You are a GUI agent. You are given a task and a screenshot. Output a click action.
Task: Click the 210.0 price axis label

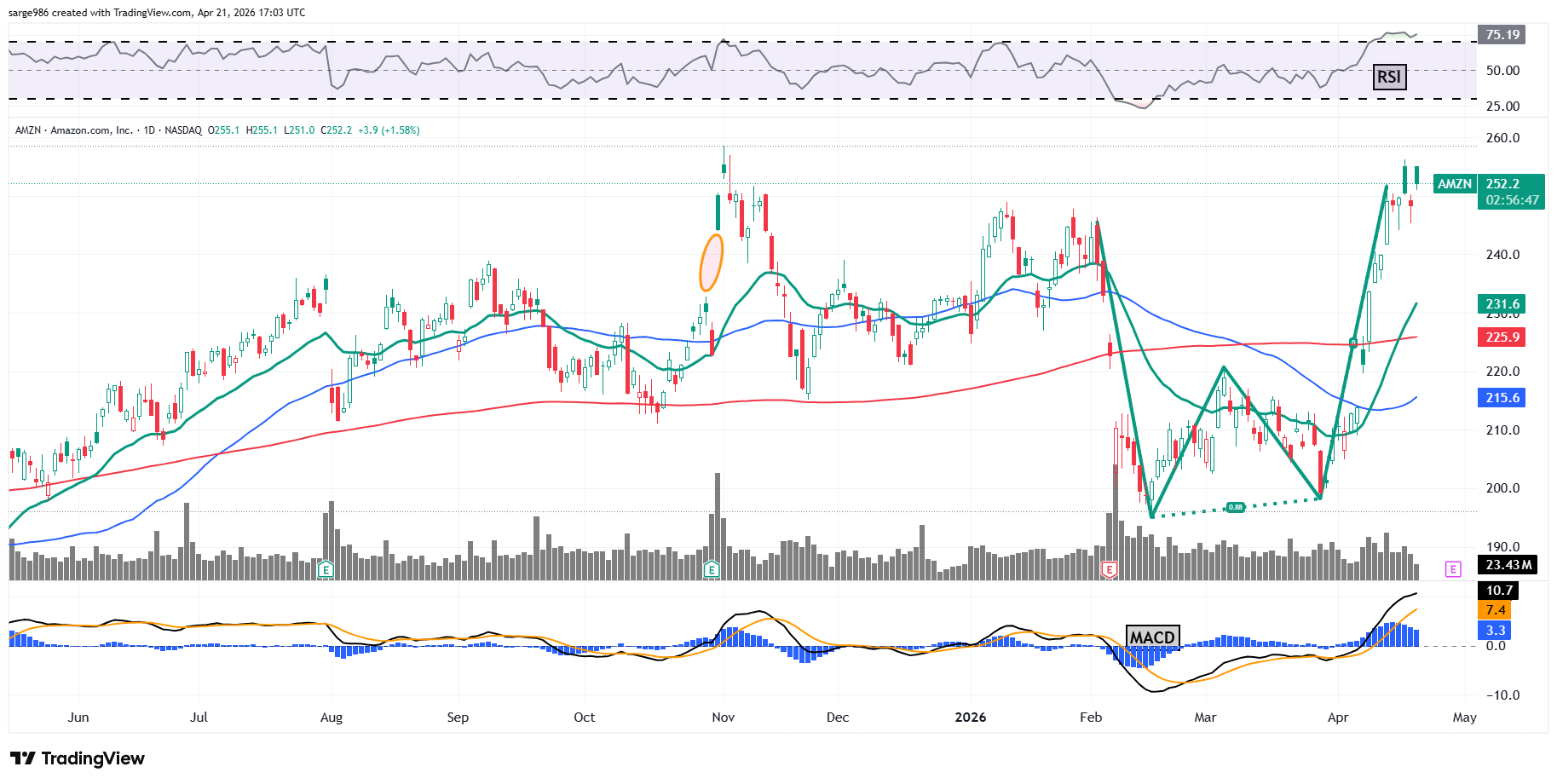coord(1502,430)
